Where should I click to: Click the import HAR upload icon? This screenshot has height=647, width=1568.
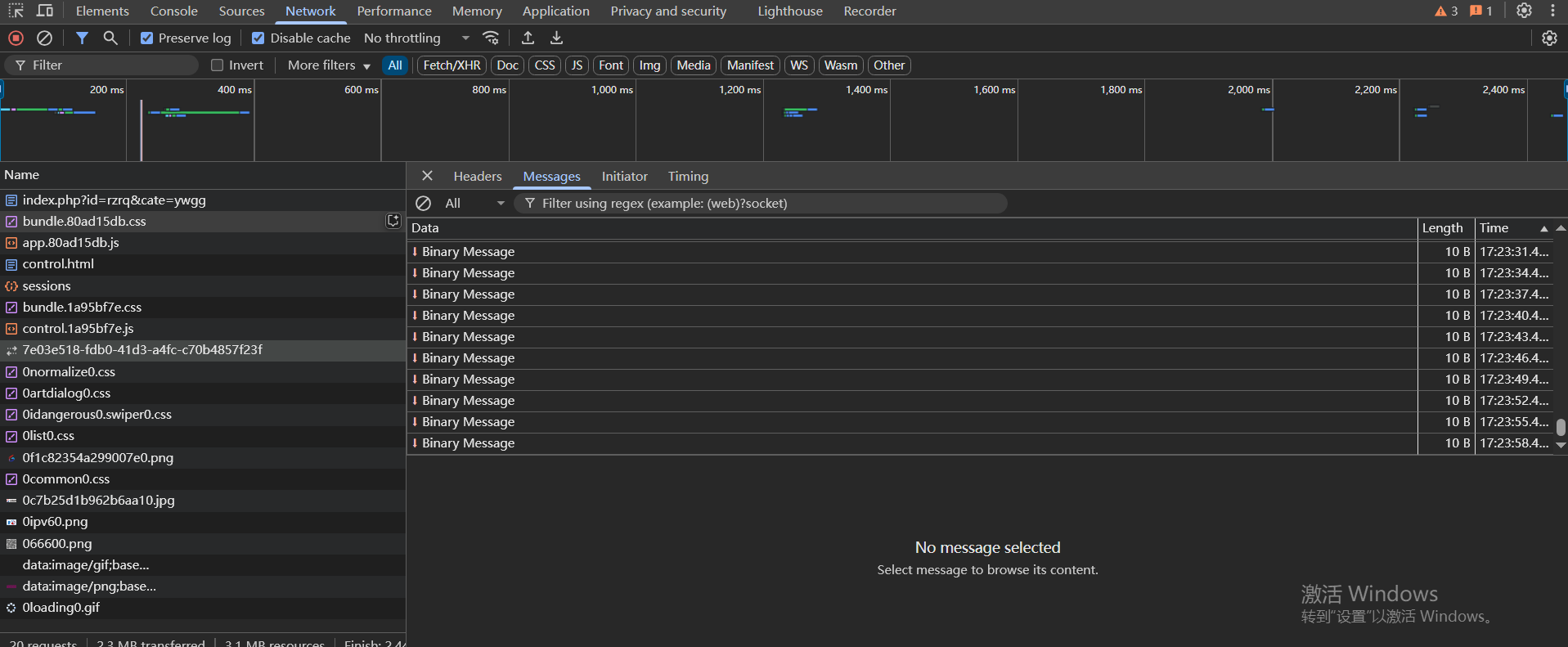click(528, 38)
